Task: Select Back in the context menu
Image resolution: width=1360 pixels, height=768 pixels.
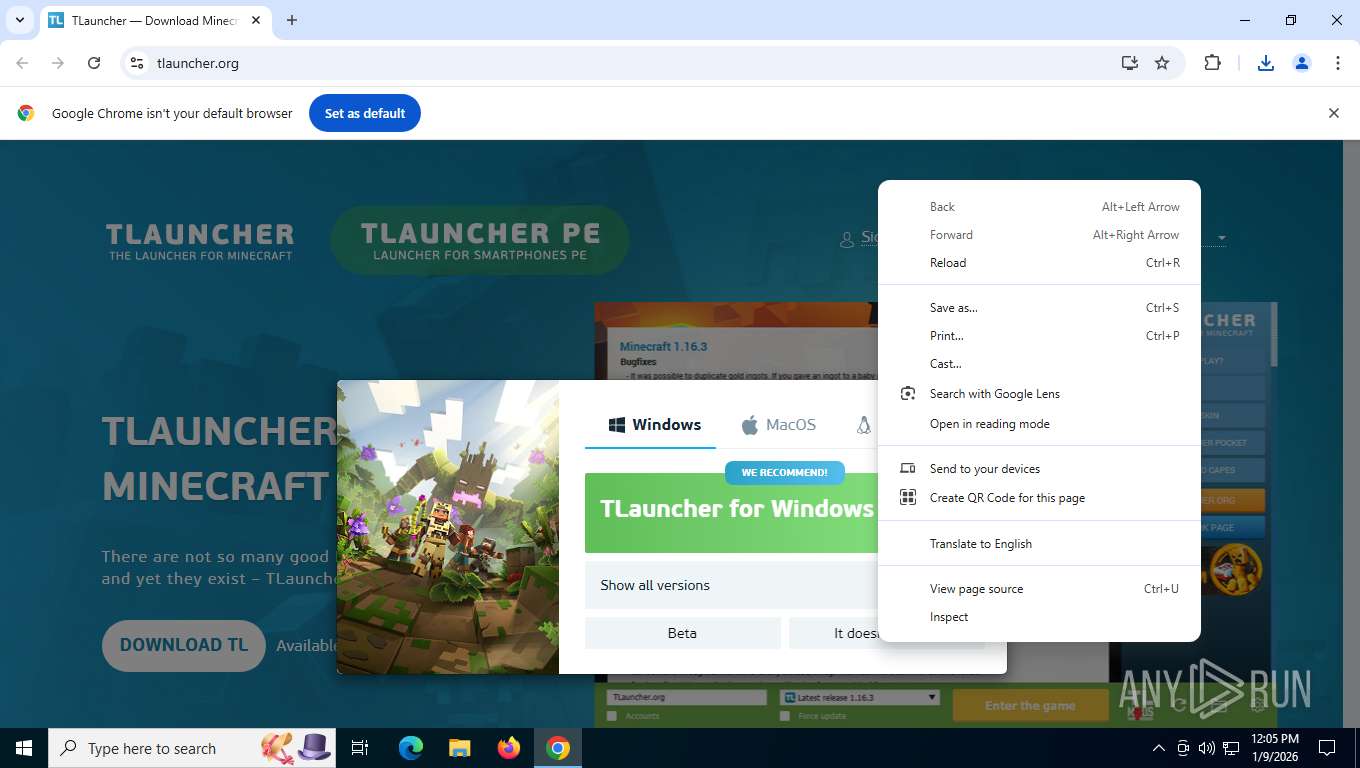Action: tap(1040, 207)
